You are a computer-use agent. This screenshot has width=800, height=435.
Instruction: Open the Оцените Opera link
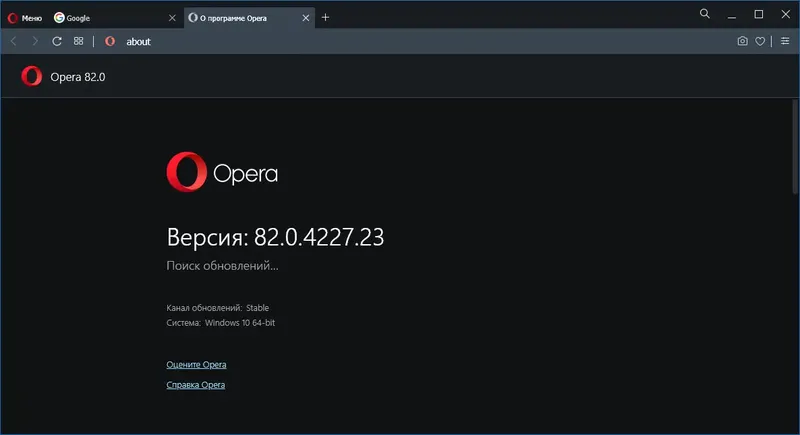(196, 365)
